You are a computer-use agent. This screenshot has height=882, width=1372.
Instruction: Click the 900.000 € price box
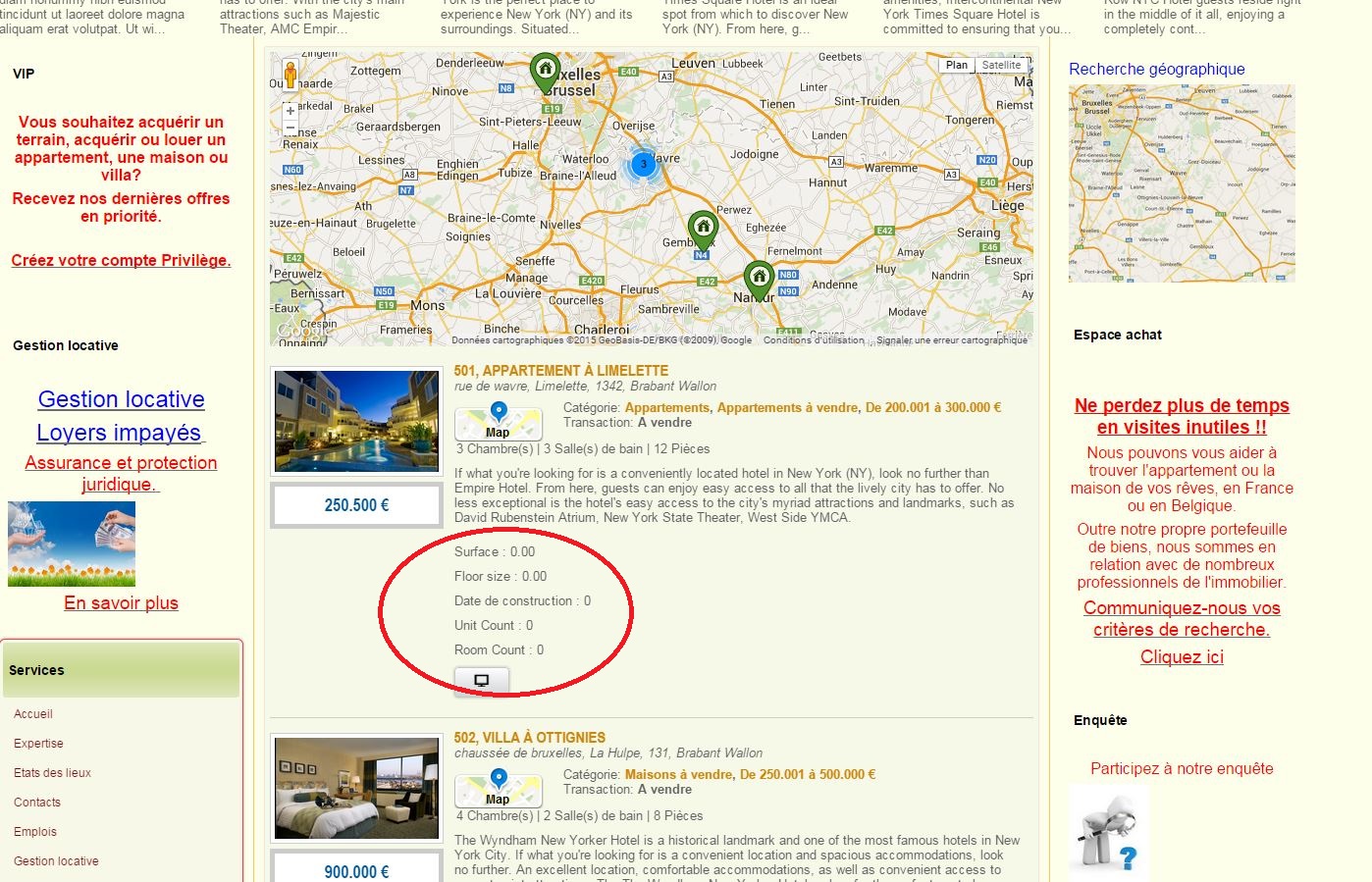(357, 868)
